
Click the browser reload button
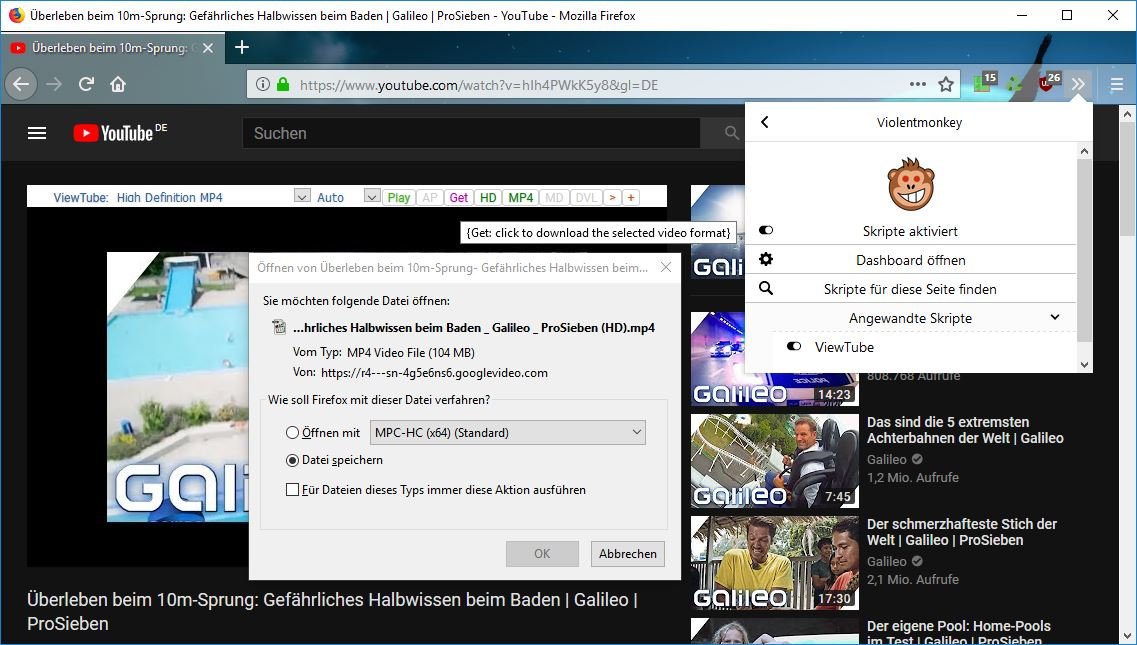[86, 85]
